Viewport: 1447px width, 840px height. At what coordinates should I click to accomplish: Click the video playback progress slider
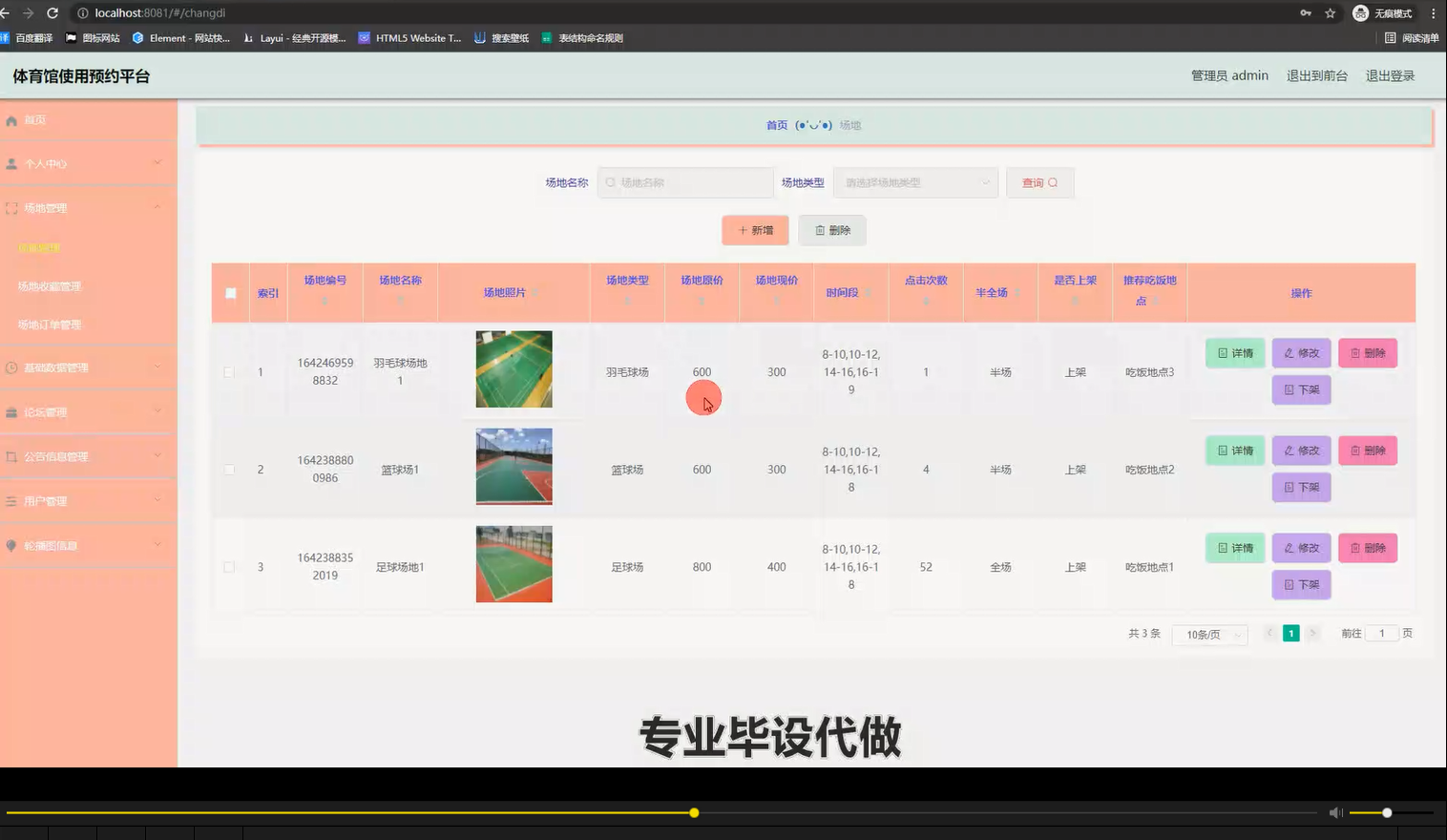click(x=694, y=812)
